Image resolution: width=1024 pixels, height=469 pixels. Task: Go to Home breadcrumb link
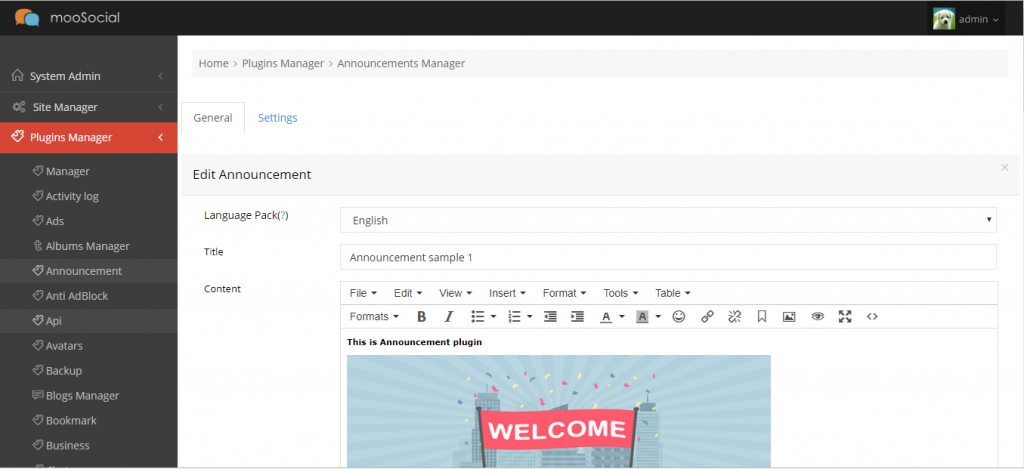tap(214, 63)
